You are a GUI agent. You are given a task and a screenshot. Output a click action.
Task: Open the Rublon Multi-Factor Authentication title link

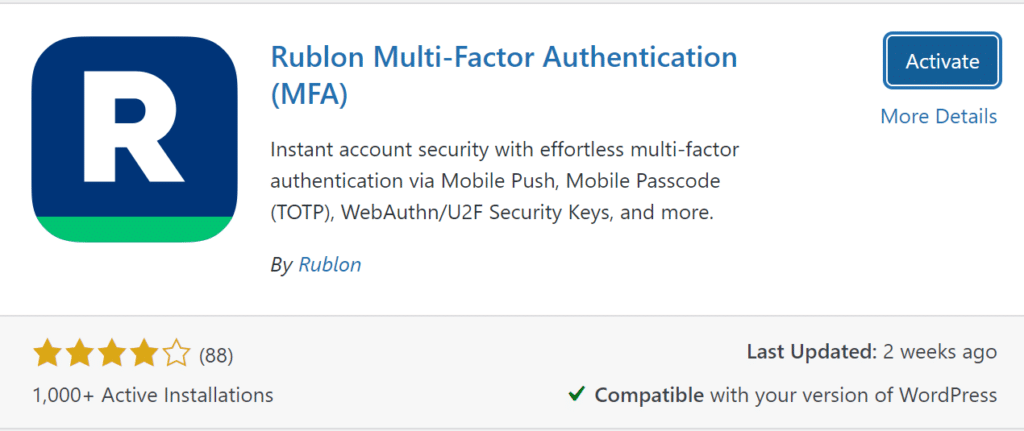click(x=504, y=57)
